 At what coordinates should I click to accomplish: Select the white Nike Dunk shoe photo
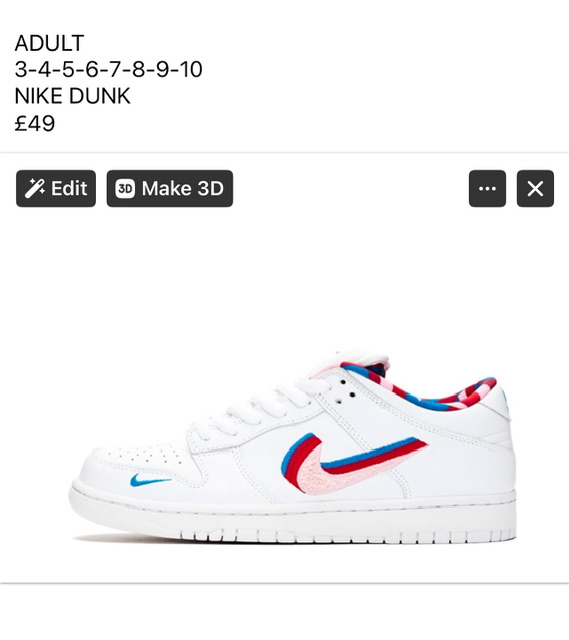tap(292, 447)
